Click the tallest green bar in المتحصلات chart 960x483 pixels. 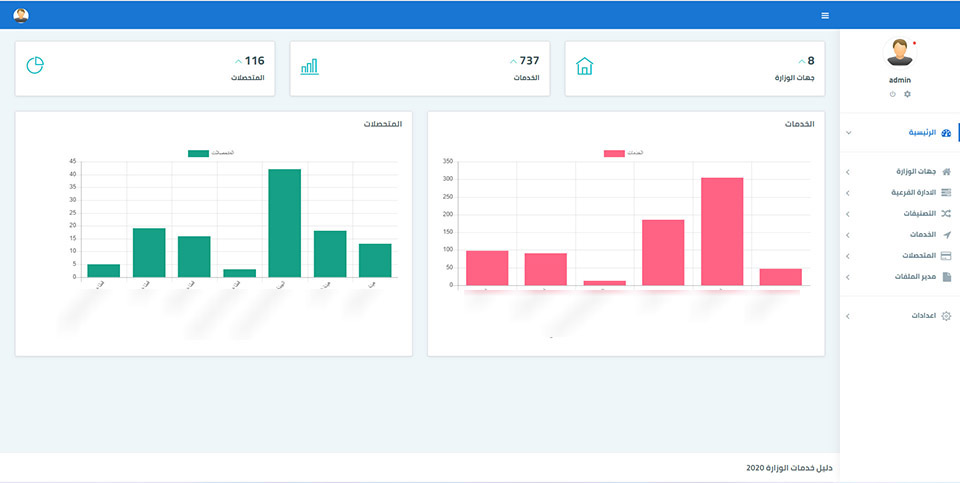coord(285,223)
